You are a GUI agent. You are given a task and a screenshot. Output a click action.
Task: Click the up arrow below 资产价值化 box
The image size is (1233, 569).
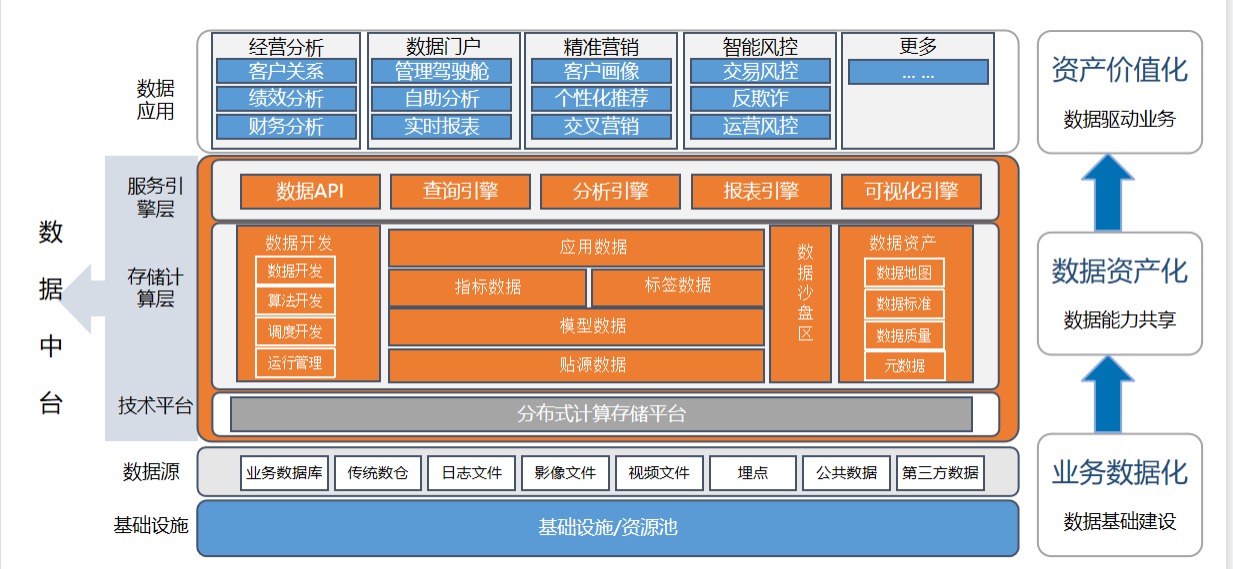pyautogui.click(x=1119, y=192)
